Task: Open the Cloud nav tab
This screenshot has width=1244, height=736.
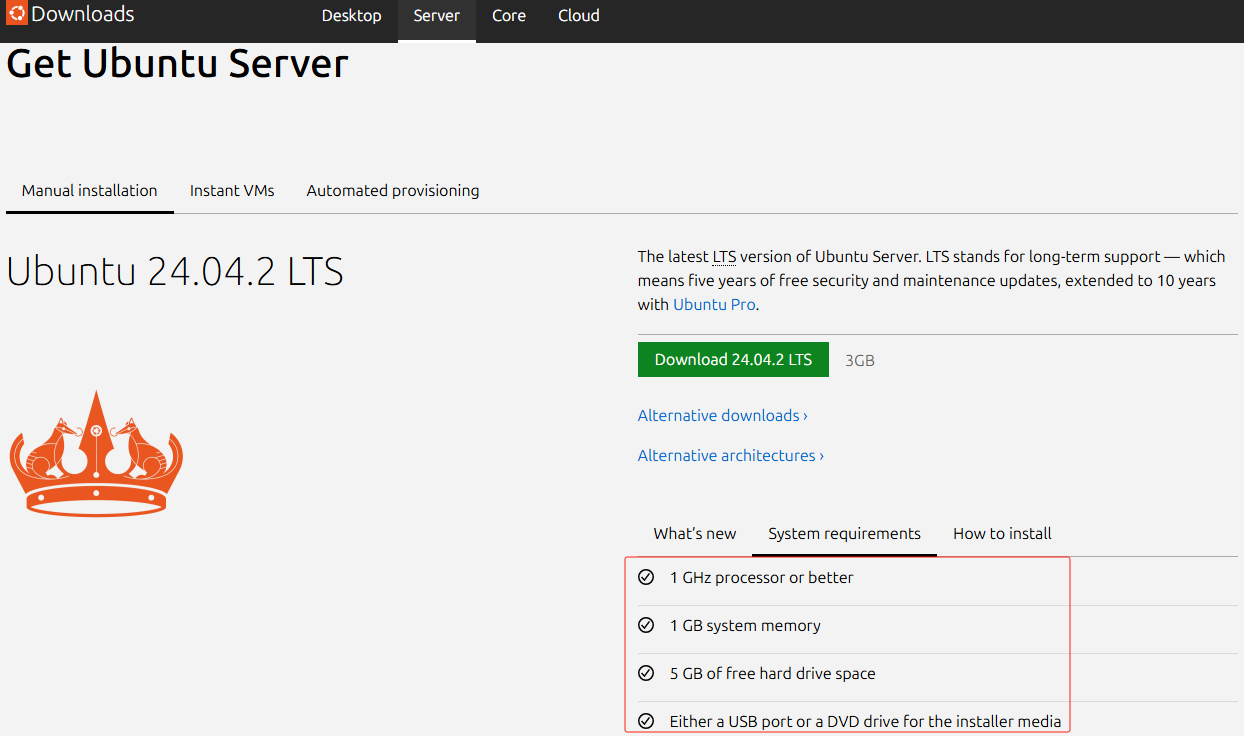Action: click(579, 16)
